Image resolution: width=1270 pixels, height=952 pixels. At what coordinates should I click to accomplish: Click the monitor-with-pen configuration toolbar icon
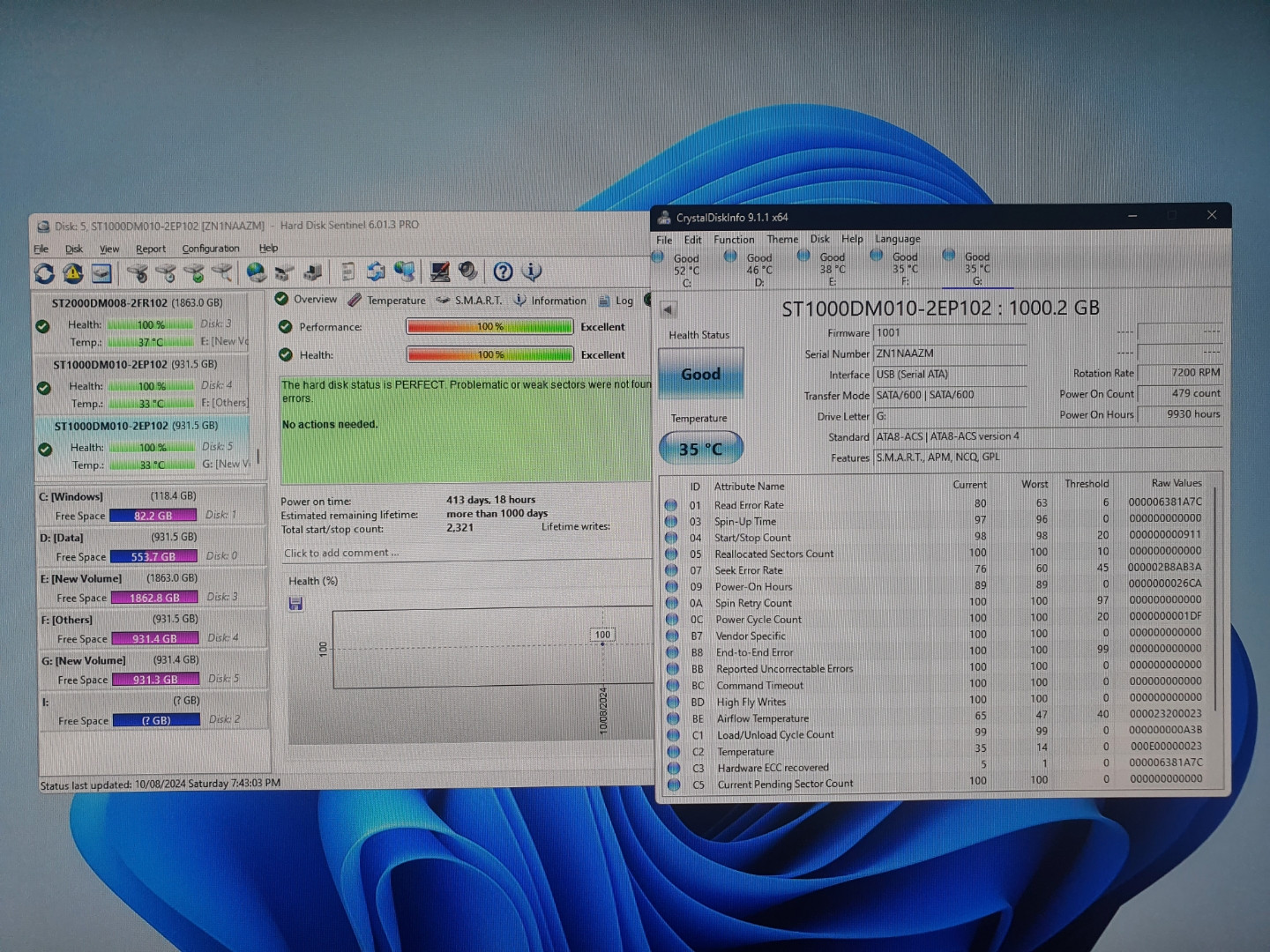(x=439, y=271)
